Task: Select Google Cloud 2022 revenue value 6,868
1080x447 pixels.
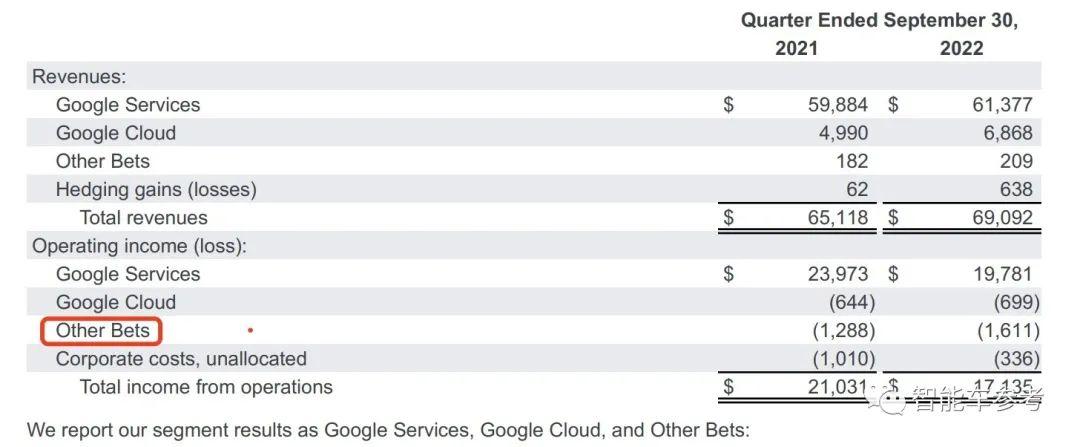Action: [1008, 133]
